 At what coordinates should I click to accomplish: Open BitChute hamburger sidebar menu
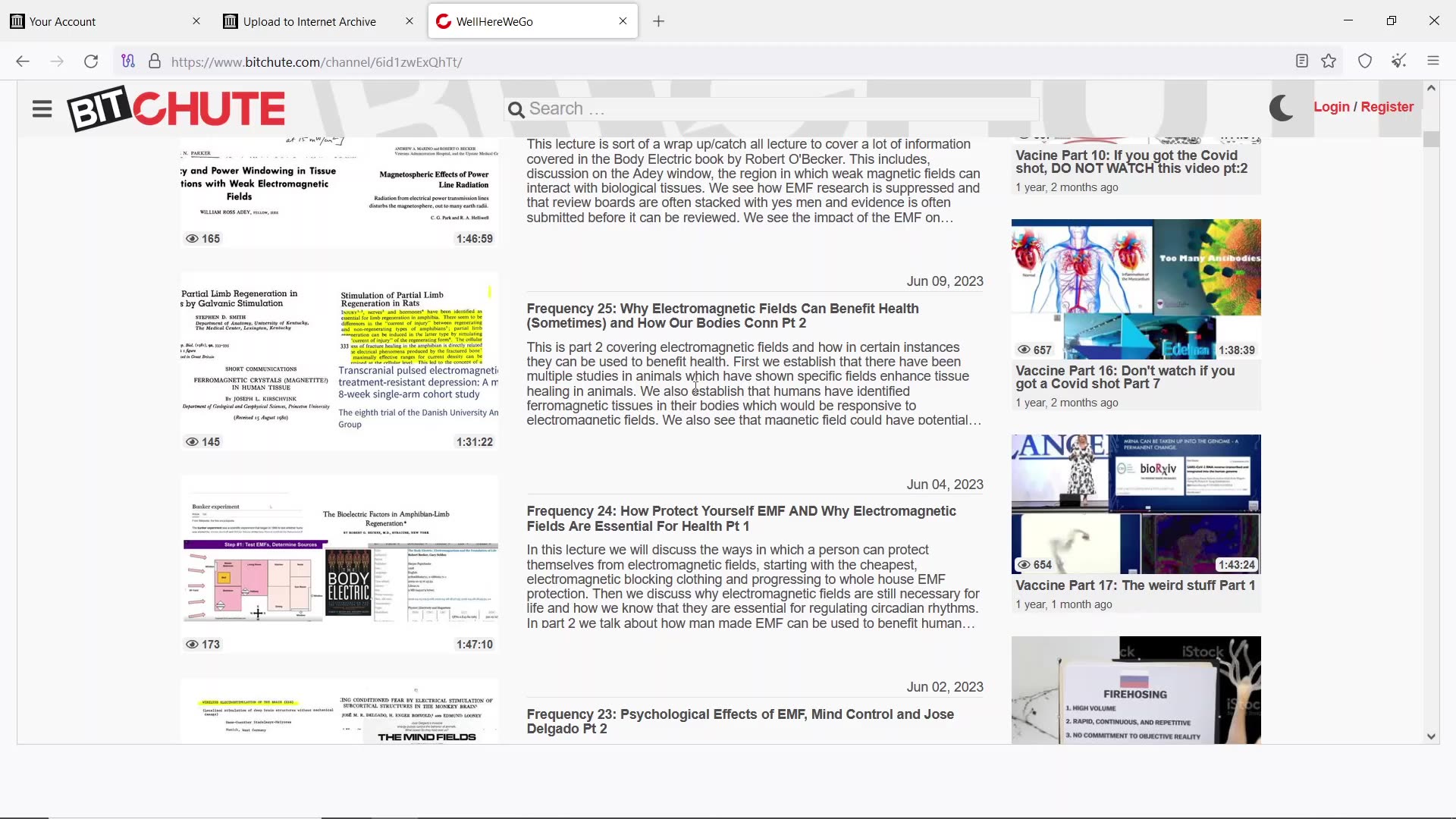click(42, 109)
